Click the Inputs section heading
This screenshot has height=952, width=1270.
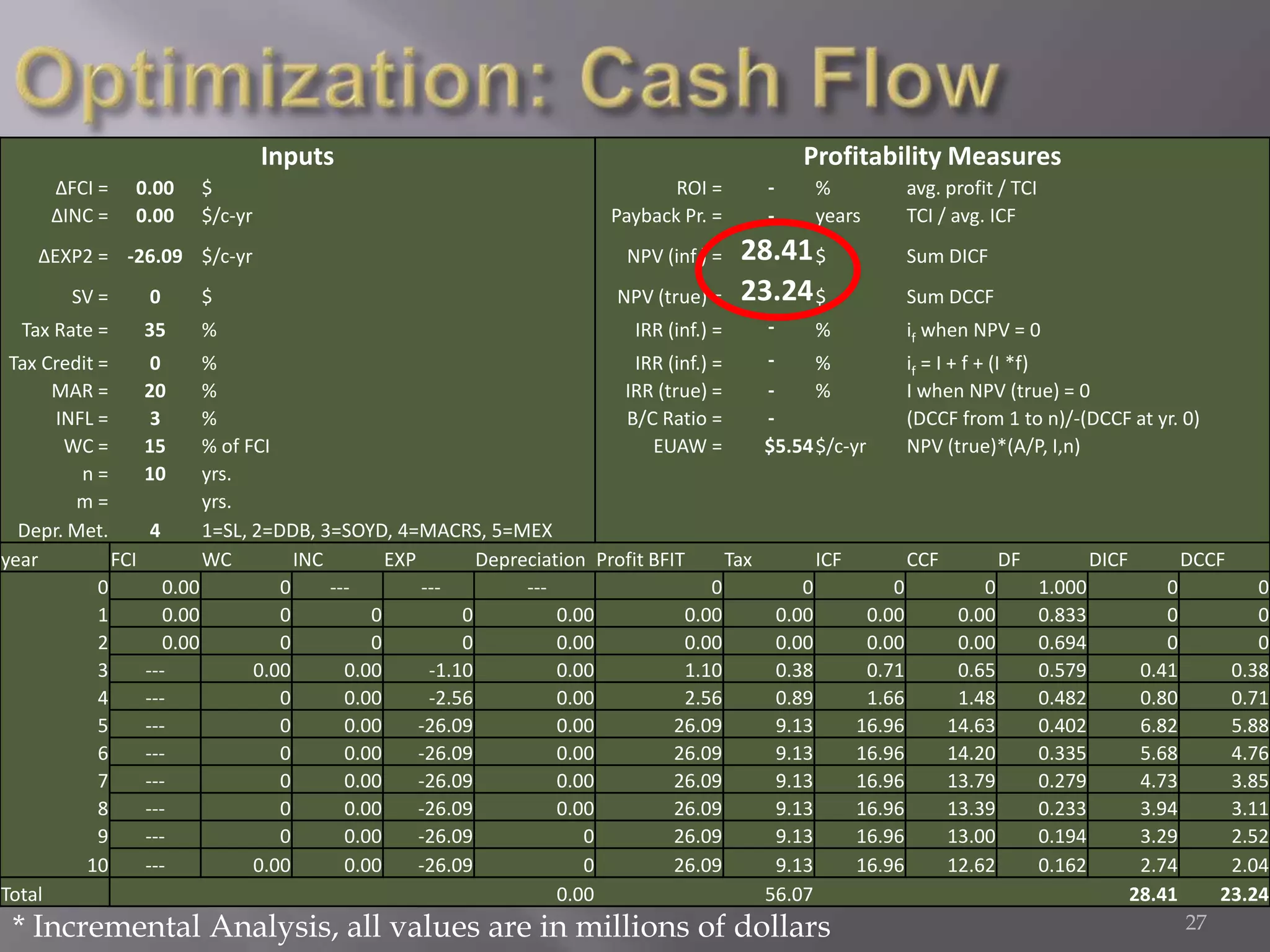coord(297,156)
